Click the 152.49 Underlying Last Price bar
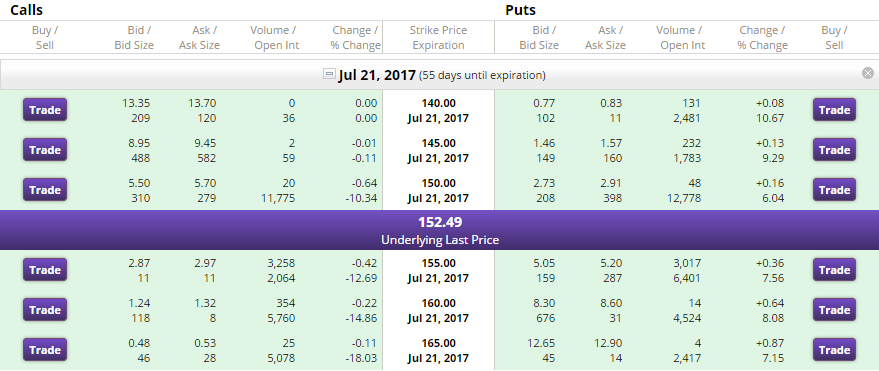 click(440, 230)
